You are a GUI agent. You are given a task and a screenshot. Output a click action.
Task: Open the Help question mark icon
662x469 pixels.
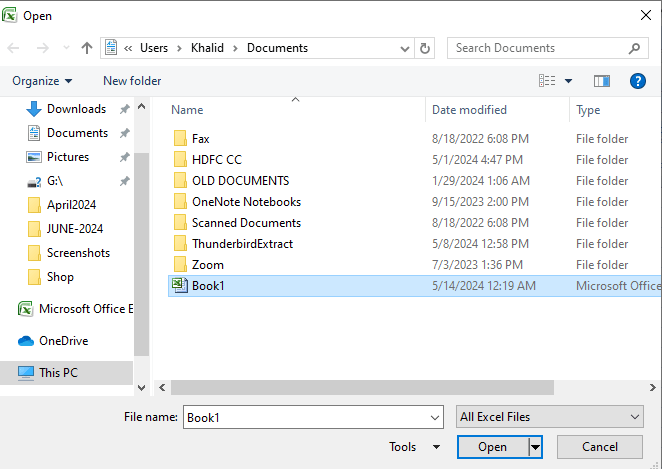click(x=637, y=81)
